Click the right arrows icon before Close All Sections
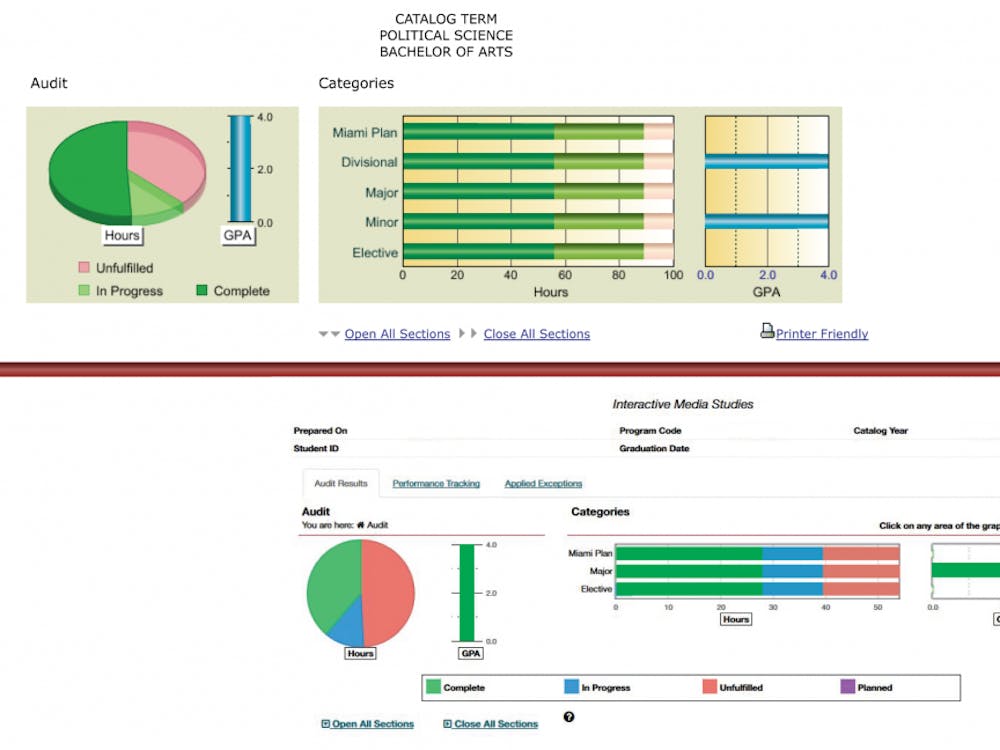 tap(468, 334)
